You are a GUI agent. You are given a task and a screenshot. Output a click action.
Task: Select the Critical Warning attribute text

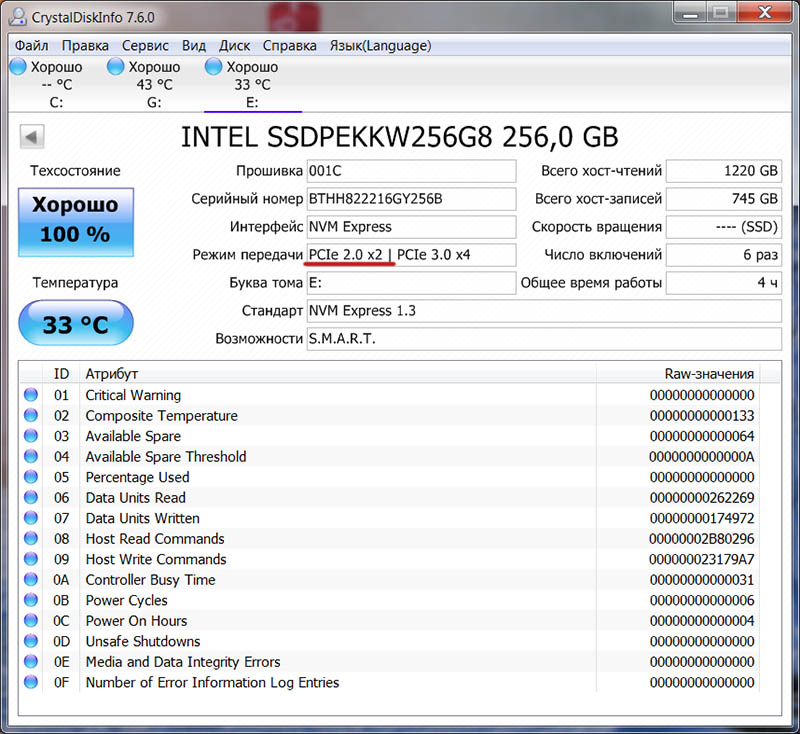point(133,395)
